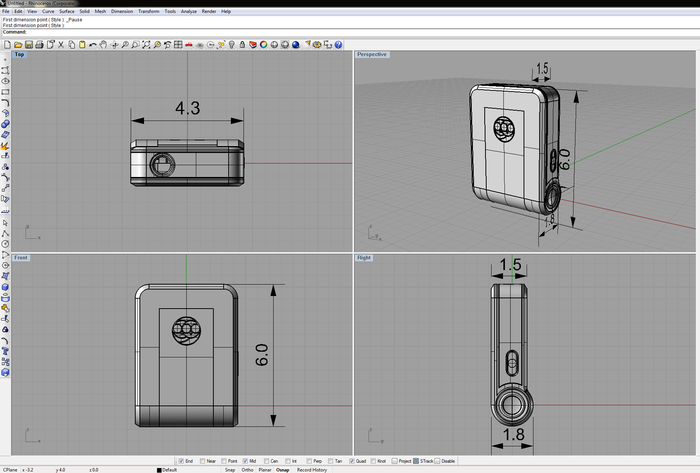Open the Analyze menu
Viewport: 700px width, 473px height.
(x=188, y=12)
